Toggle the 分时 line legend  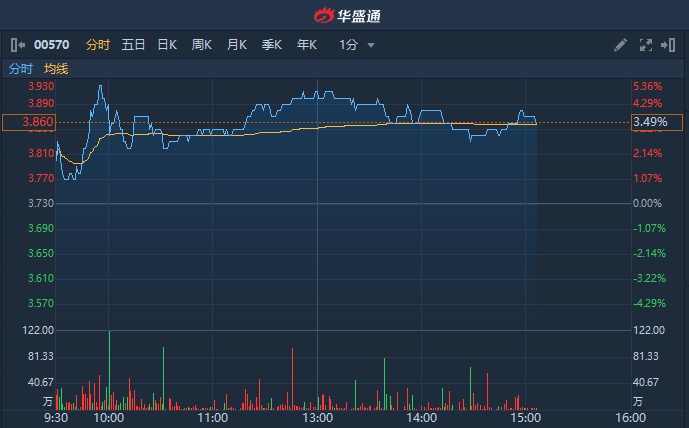21,69
